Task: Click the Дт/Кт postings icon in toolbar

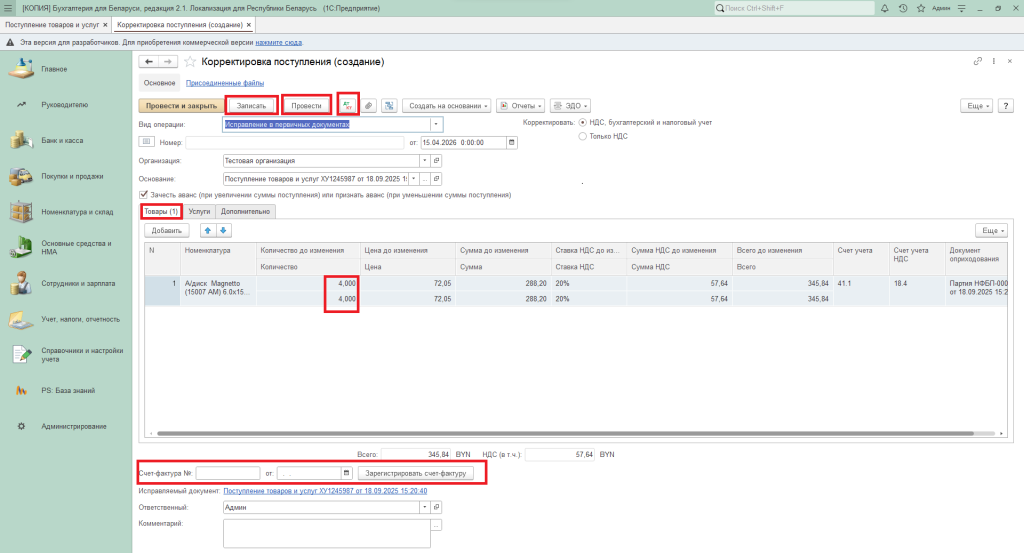Action: tap(348, 105)
